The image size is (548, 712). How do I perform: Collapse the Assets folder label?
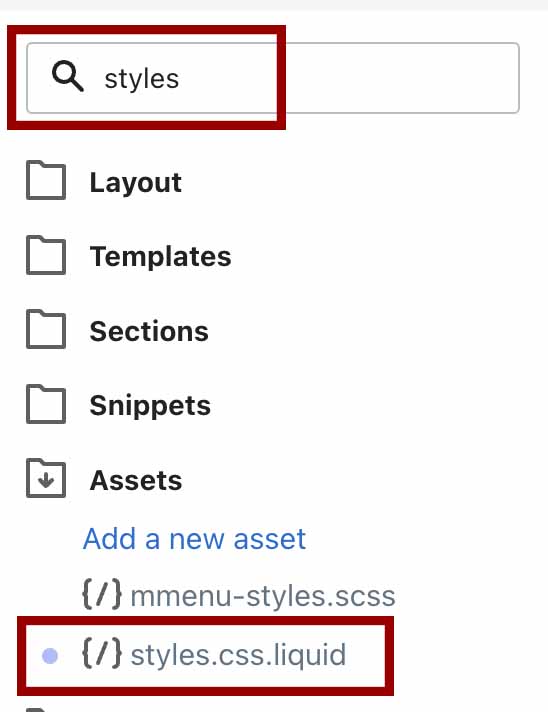point(136,480)
